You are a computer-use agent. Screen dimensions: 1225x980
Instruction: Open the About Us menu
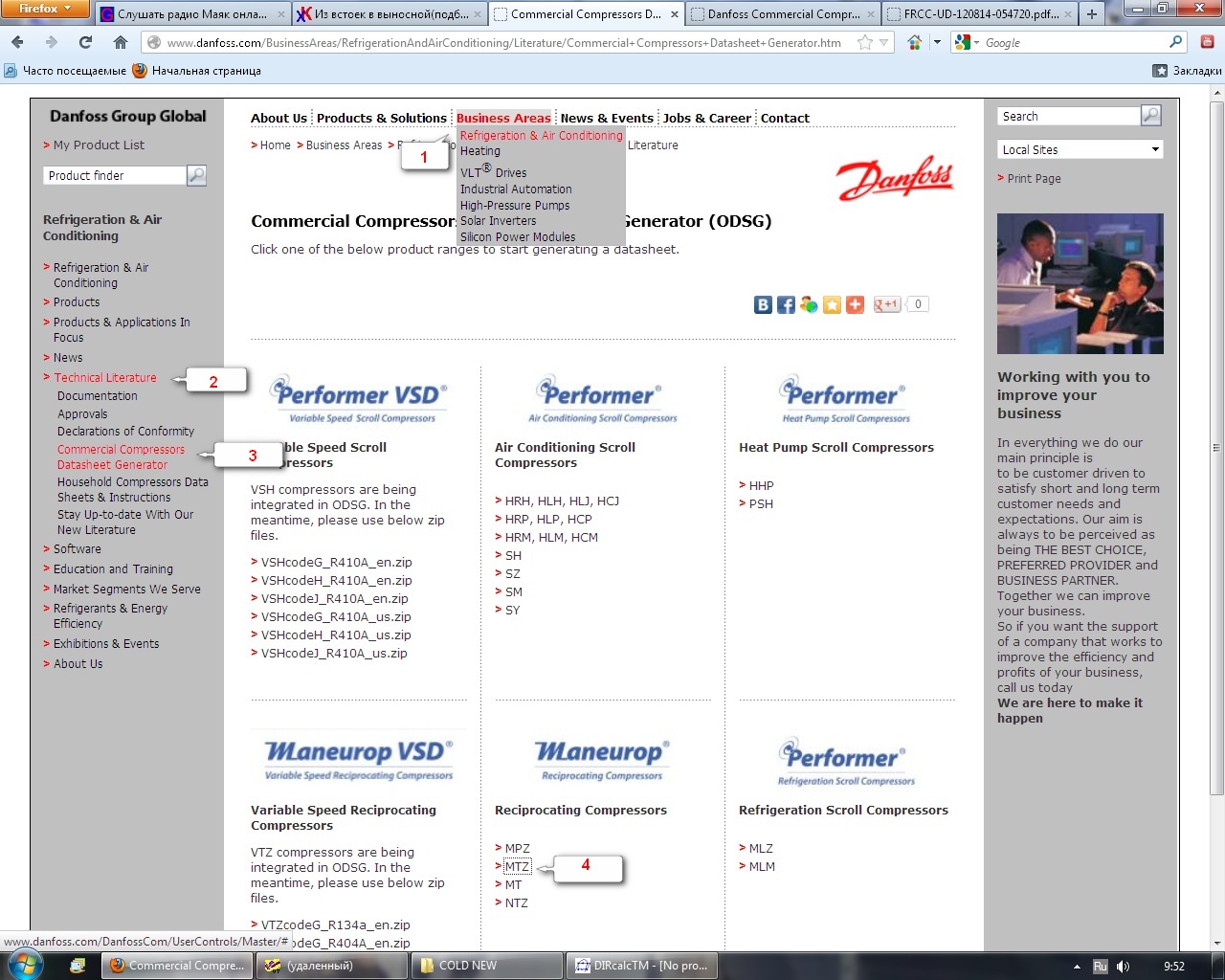(x=278, y=118)
